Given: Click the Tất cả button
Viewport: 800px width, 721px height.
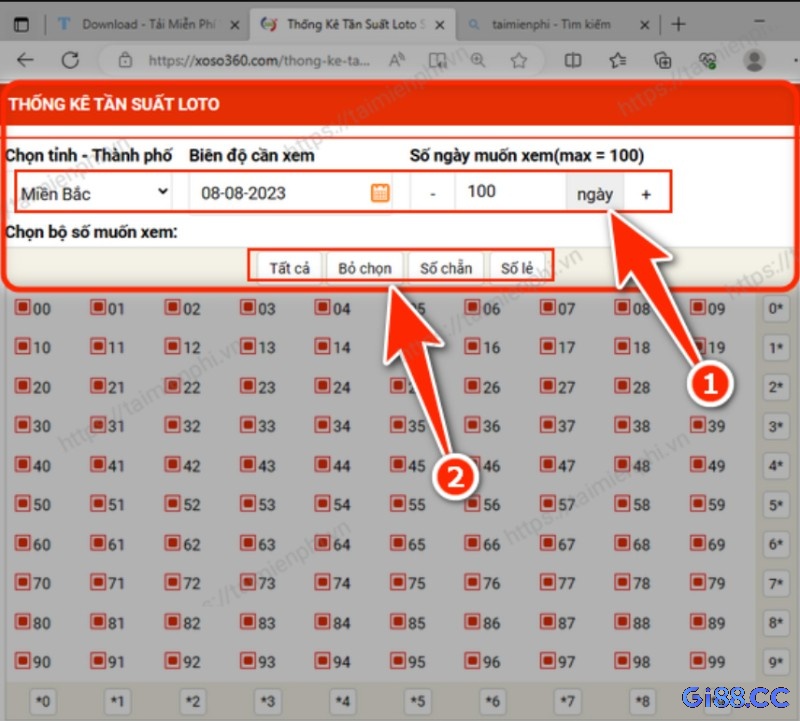Looking at the screenshot, I should (x=289, y=268).
